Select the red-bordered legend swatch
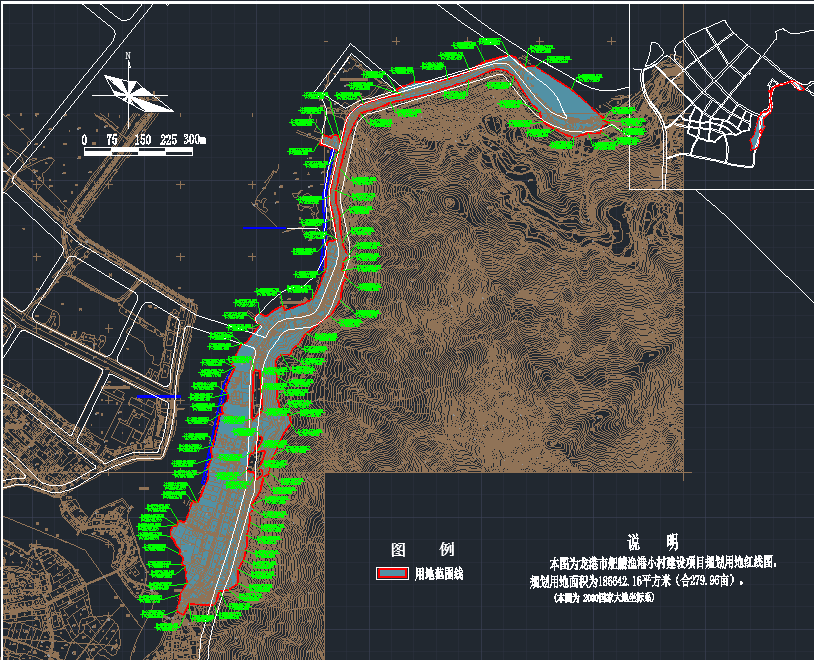The height and width of the screenshot is (660, 814). click(392, 573)
